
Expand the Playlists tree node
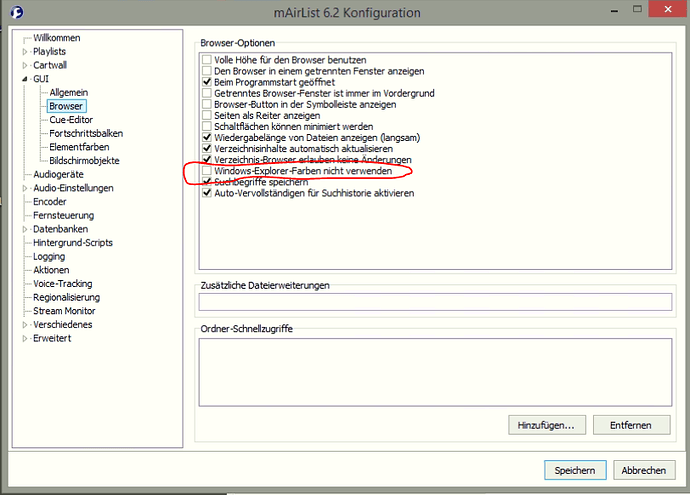[25, 51]
